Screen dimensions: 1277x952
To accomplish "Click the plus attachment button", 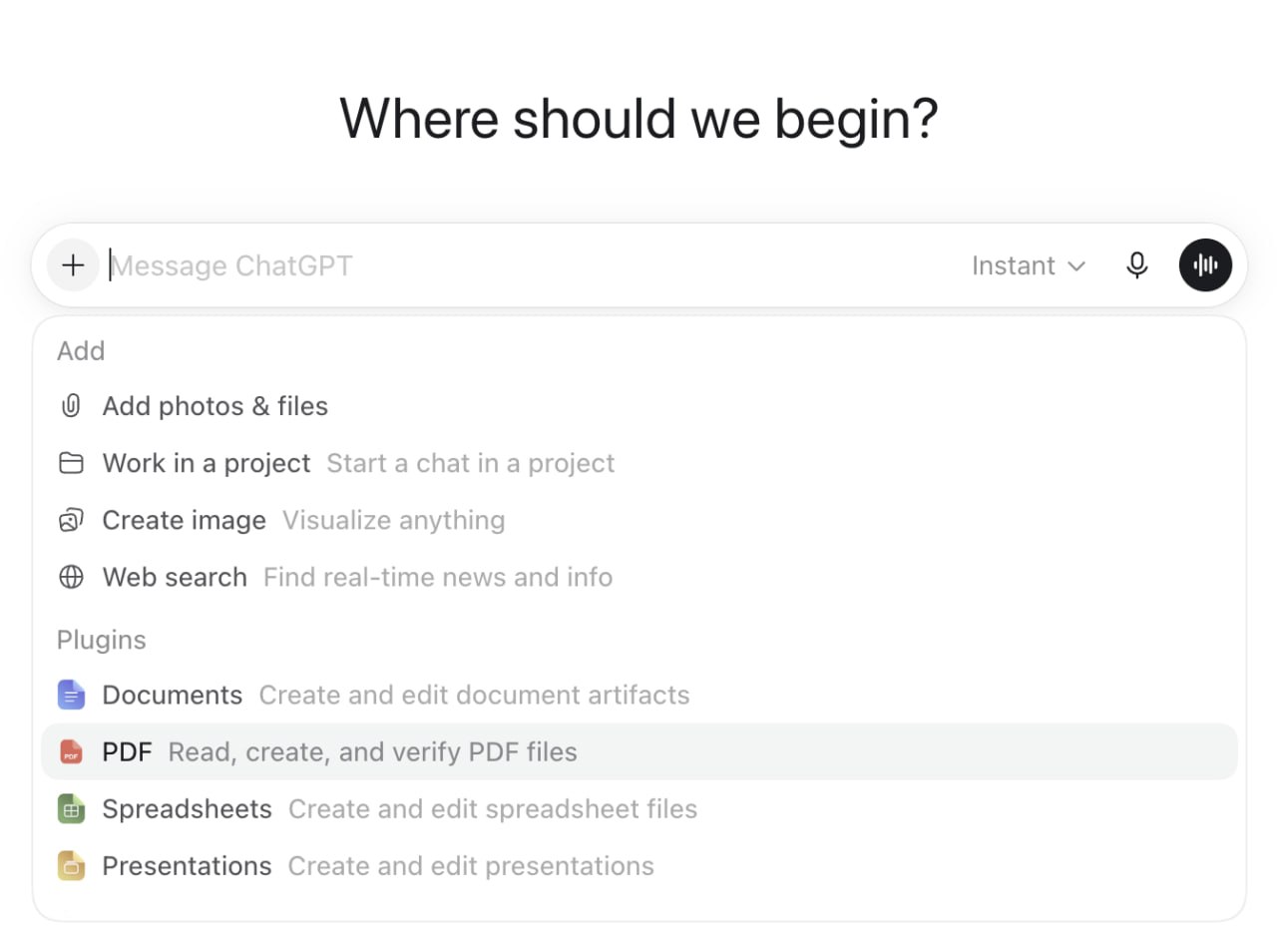I will click(73, 265).
